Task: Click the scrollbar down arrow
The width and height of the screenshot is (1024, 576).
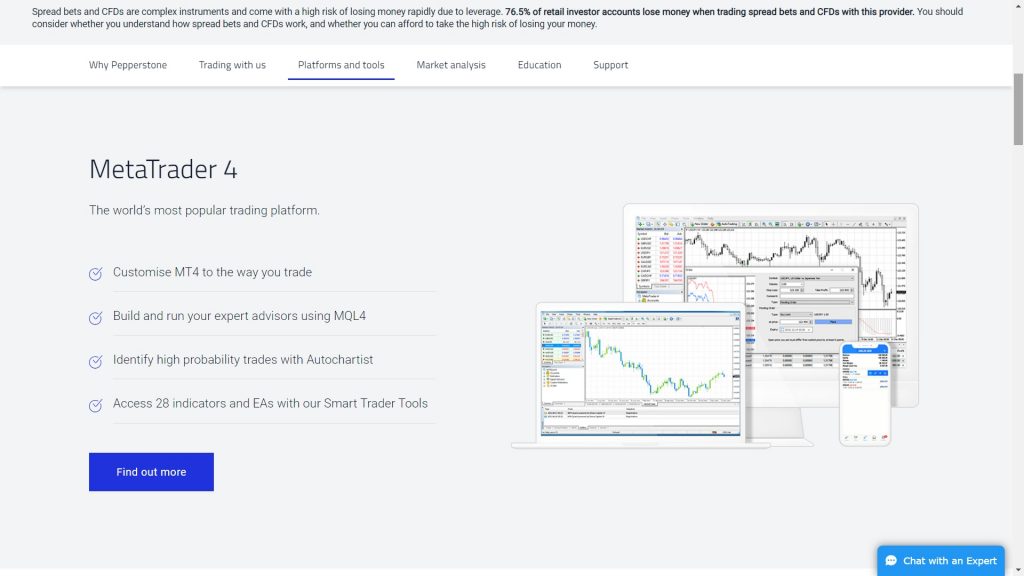Action: click(x=1018, y=570)
